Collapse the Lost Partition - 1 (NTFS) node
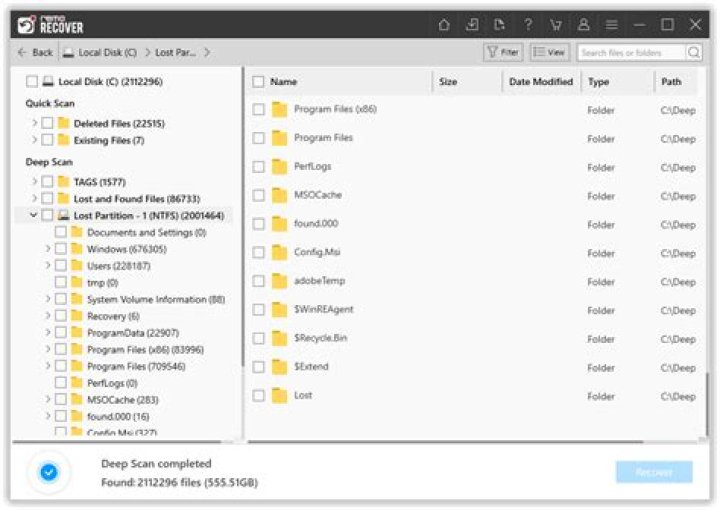 point(35,215)
